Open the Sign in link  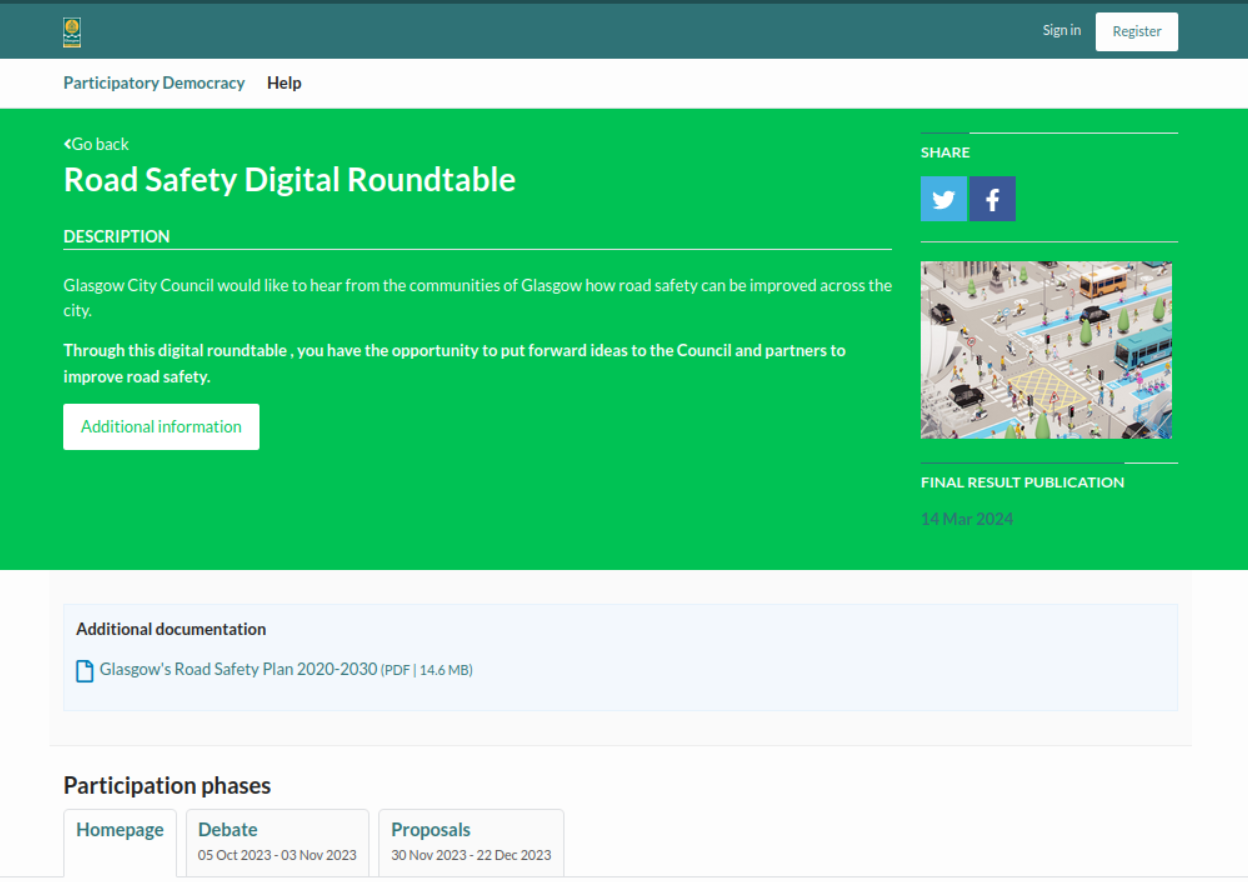(x=1061, y=31)
